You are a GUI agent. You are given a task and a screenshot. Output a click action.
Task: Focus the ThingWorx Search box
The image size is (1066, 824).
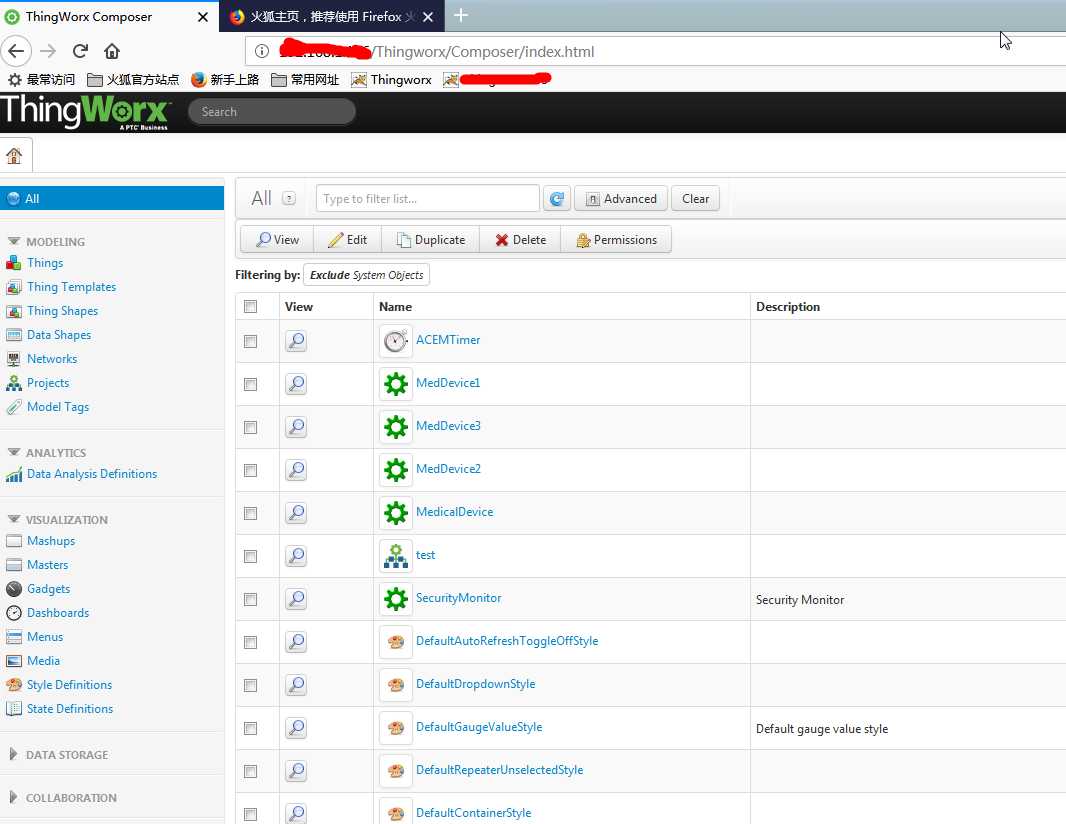(272, 111)
